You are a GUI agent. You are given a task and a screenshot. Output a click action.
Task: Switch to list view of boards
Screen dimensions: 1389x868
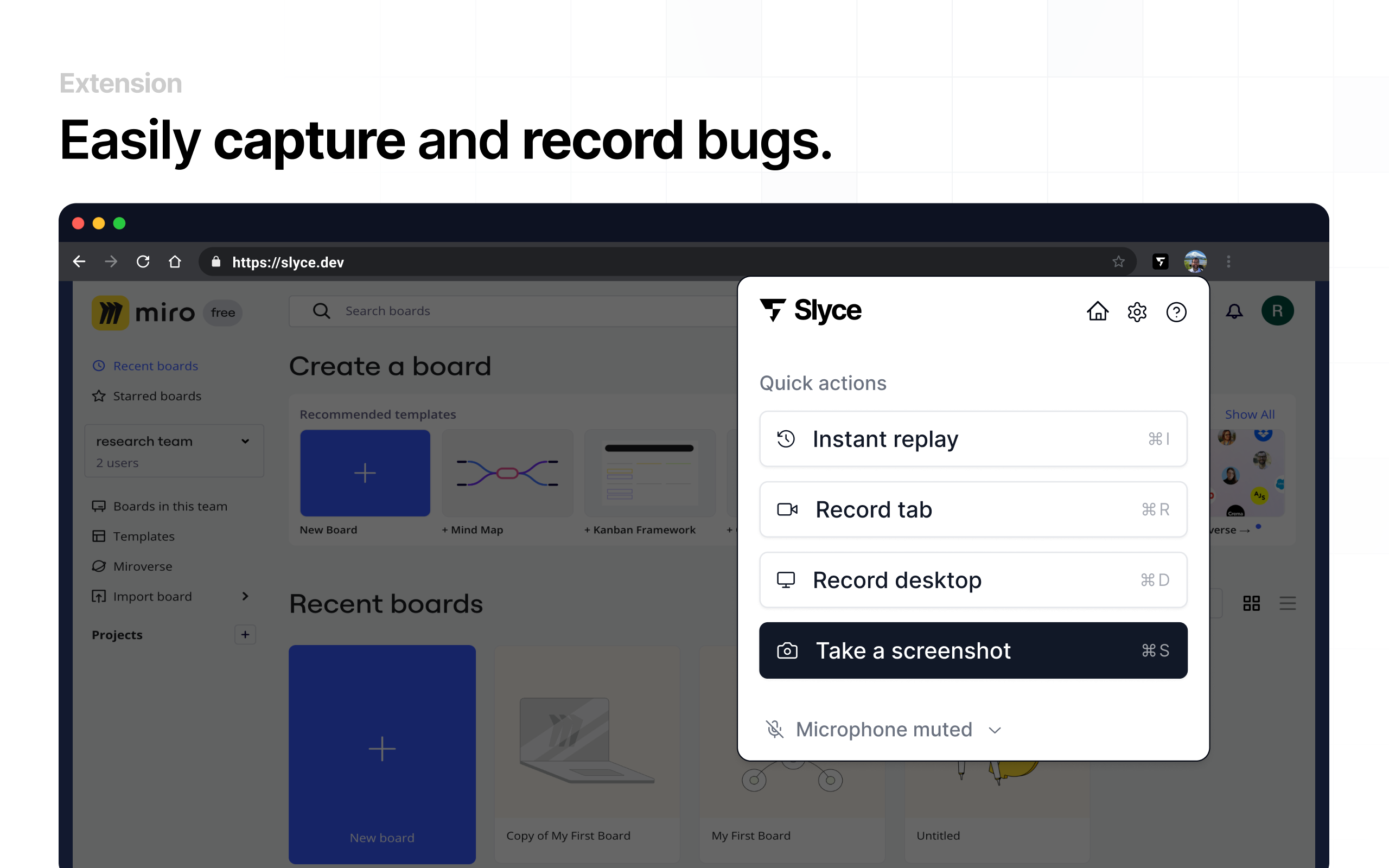1288,603
